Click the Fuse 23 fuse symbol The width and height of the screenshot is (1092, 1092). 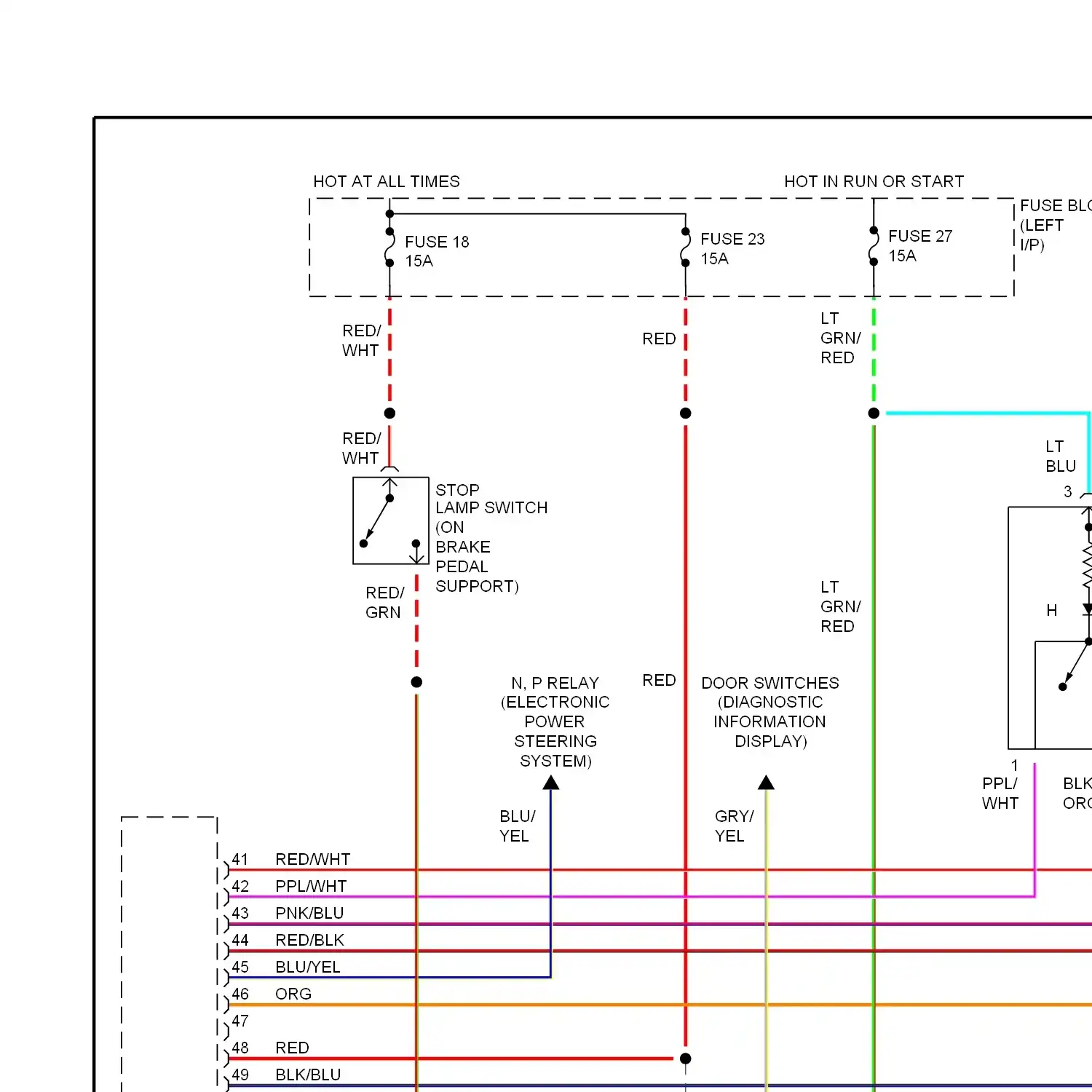click(686, 248)
